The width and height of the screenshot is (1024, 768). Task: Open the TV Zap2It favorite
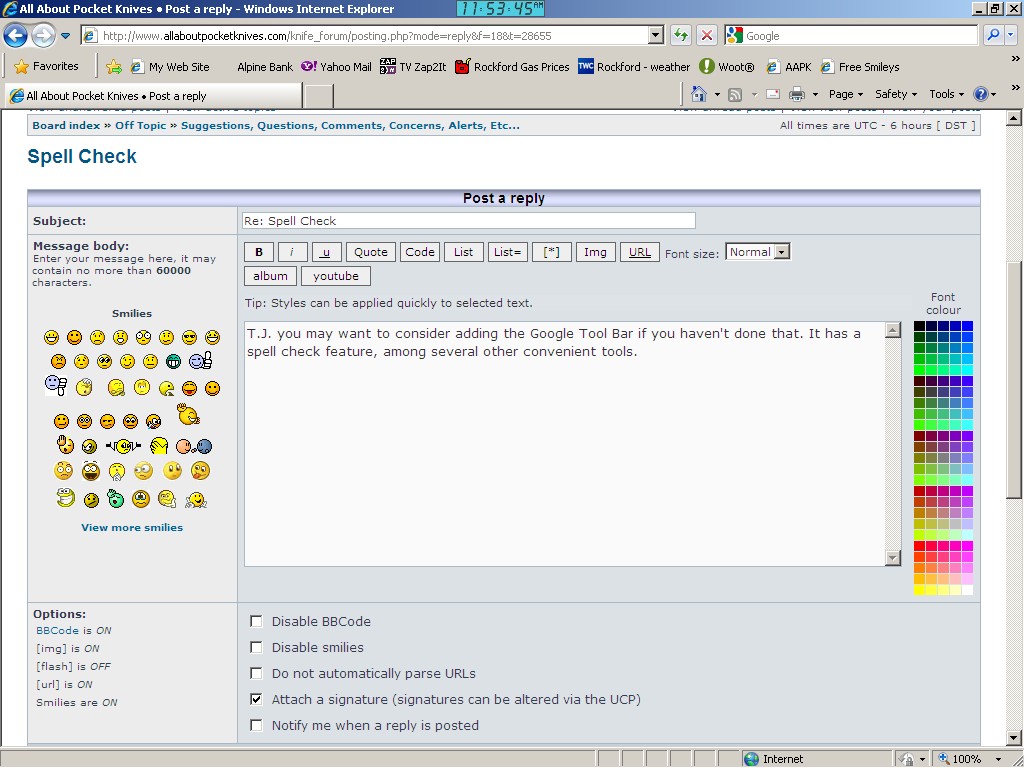coord(413,67)
